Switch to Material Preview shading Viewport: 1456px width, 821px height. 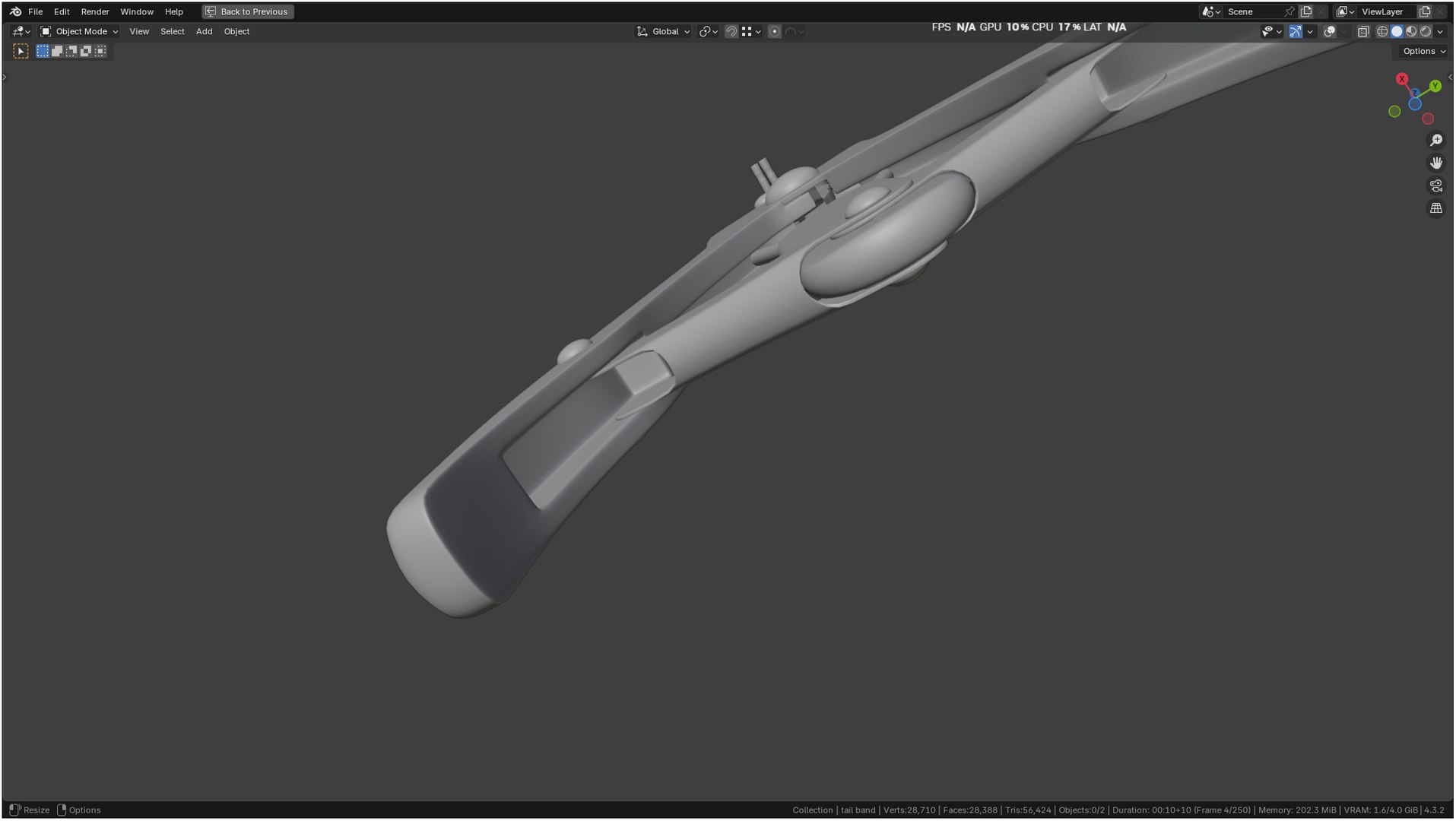point(1411,31)
